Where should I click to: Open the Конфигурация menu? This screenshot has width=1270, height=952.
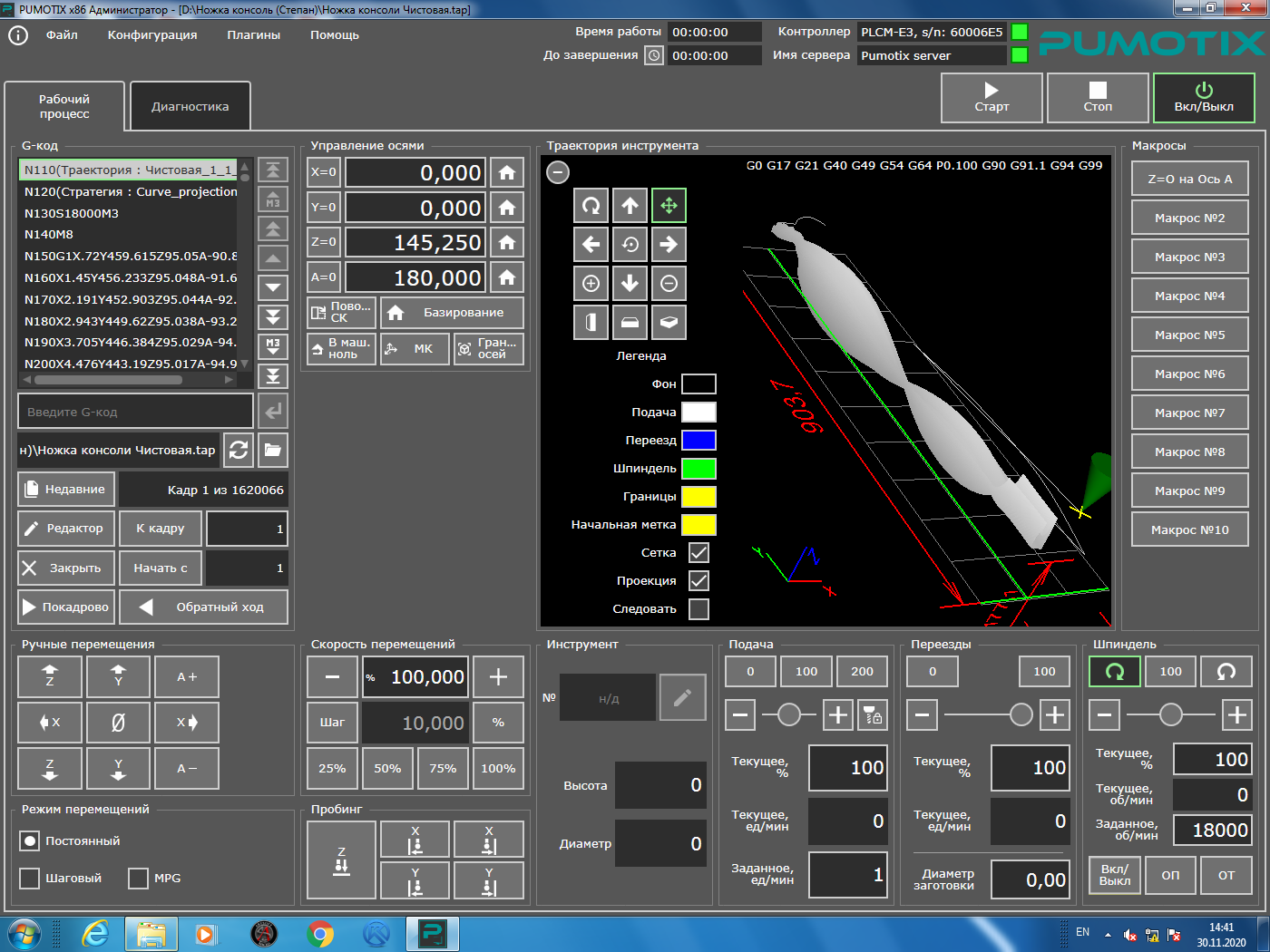click(152, 35)
